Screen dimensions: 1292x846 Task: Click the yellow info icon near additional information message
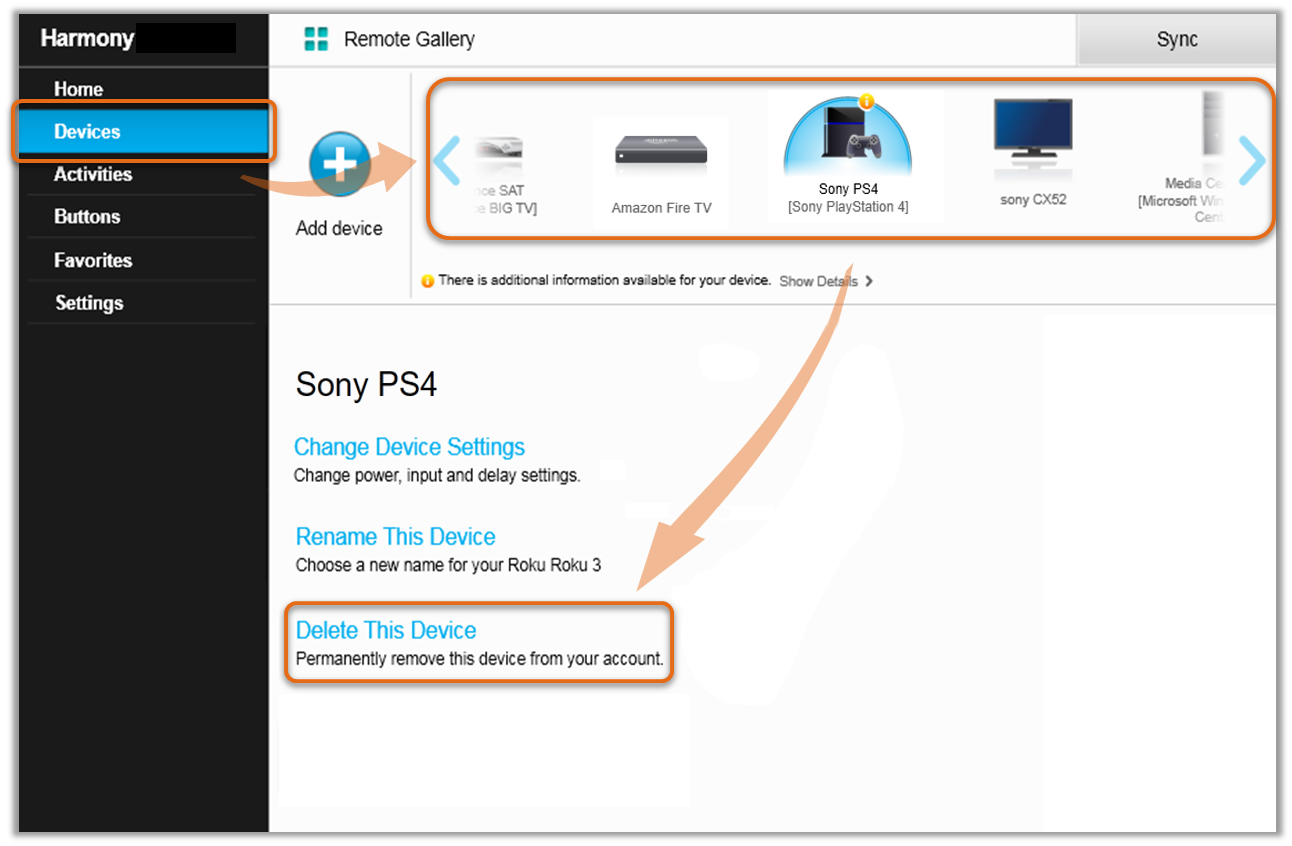[x=427, y=281]
